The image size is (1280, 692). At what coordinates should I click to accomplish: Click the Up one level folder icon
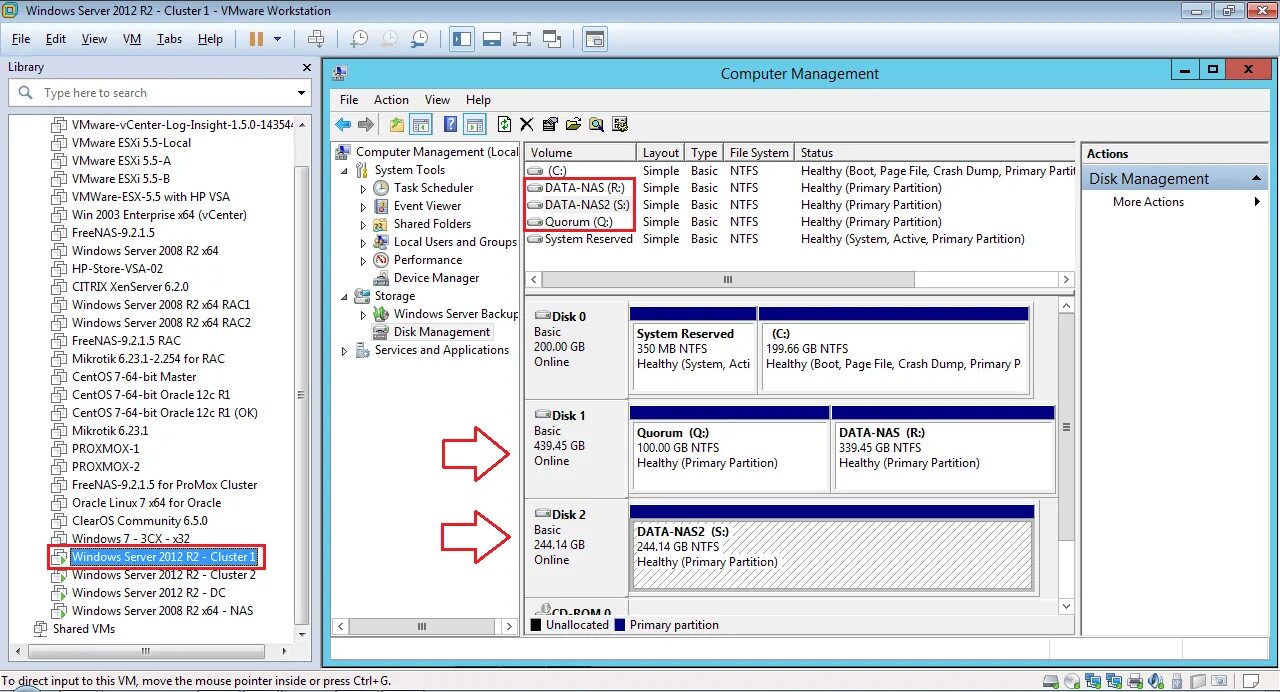pos(397,124)
